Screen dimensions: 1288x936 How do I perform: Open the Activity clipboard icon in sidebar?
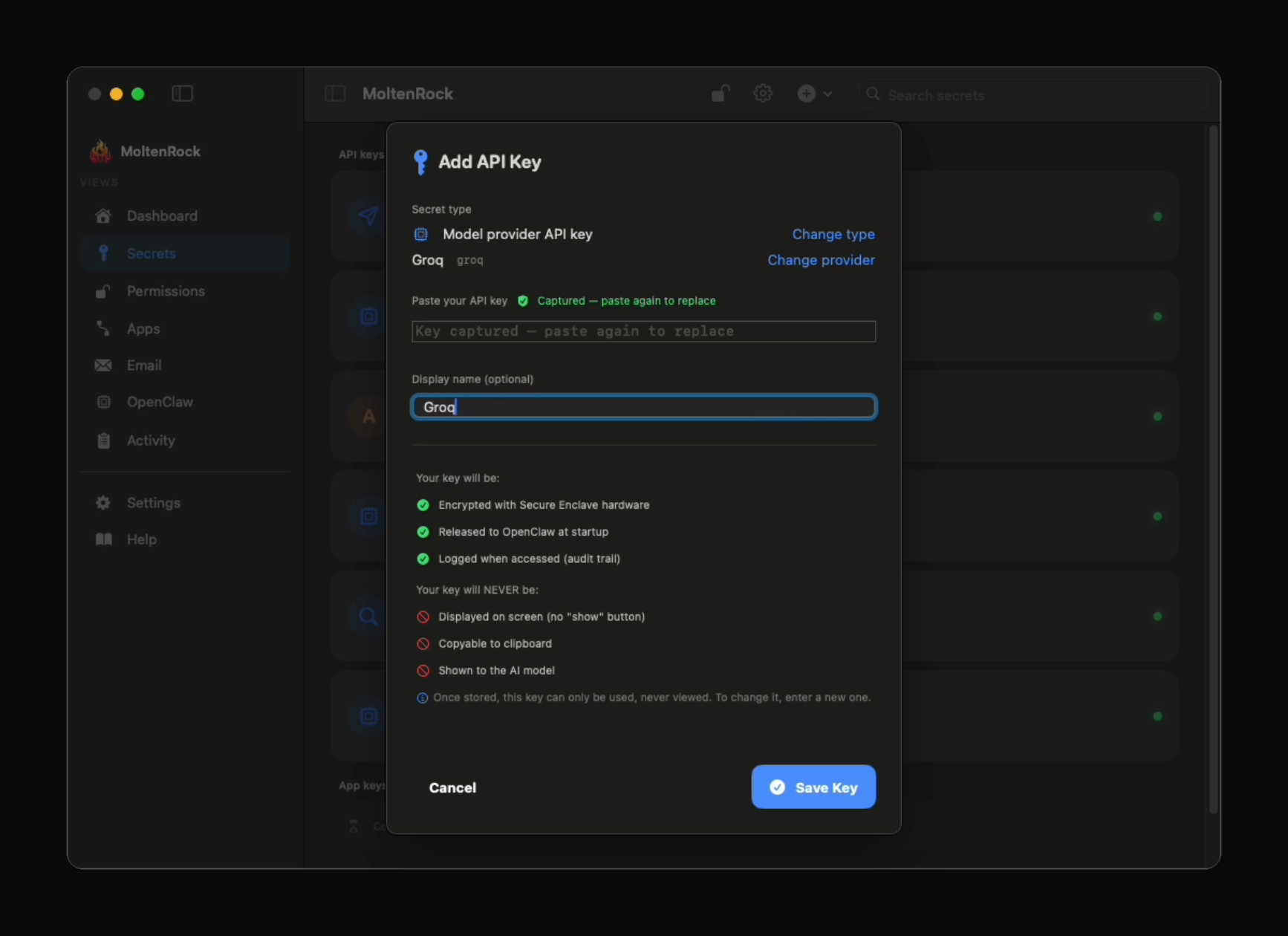click(104, 441)
